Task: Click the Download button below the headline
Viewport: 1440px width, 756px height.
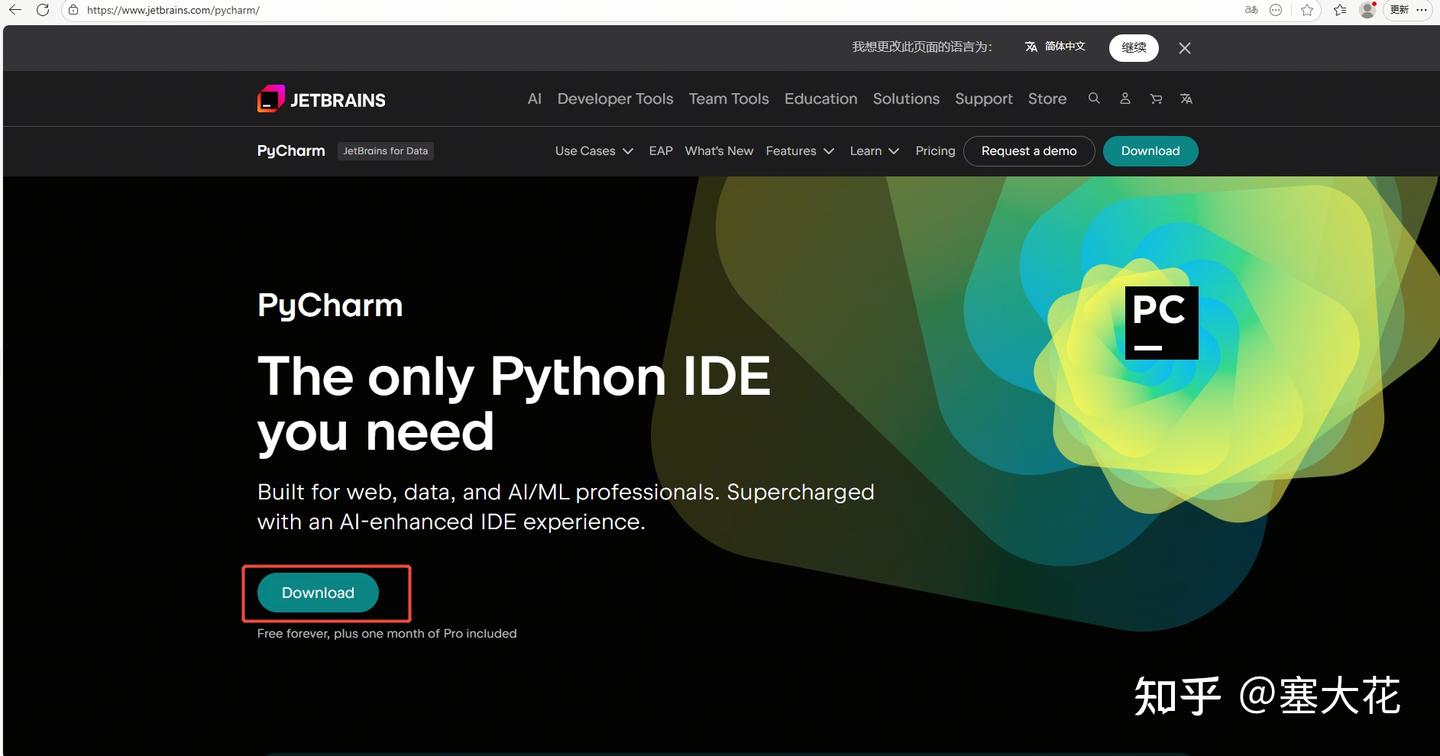Action: pos(318,593)
